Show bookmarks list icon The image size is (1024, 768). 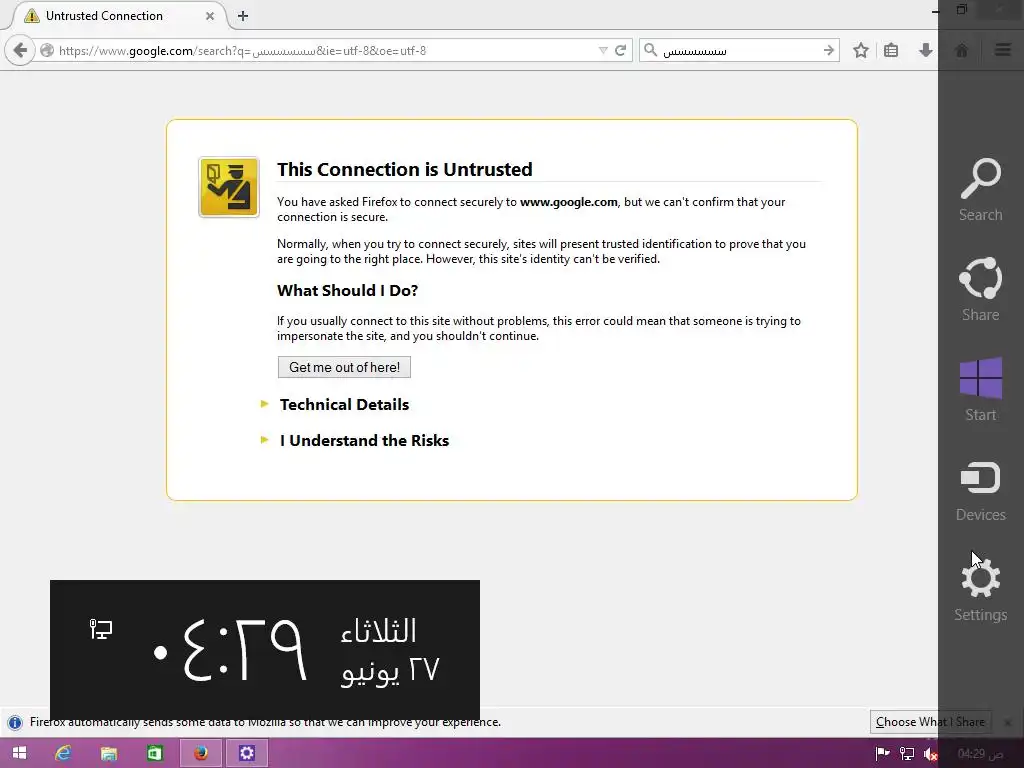[891, 50]
